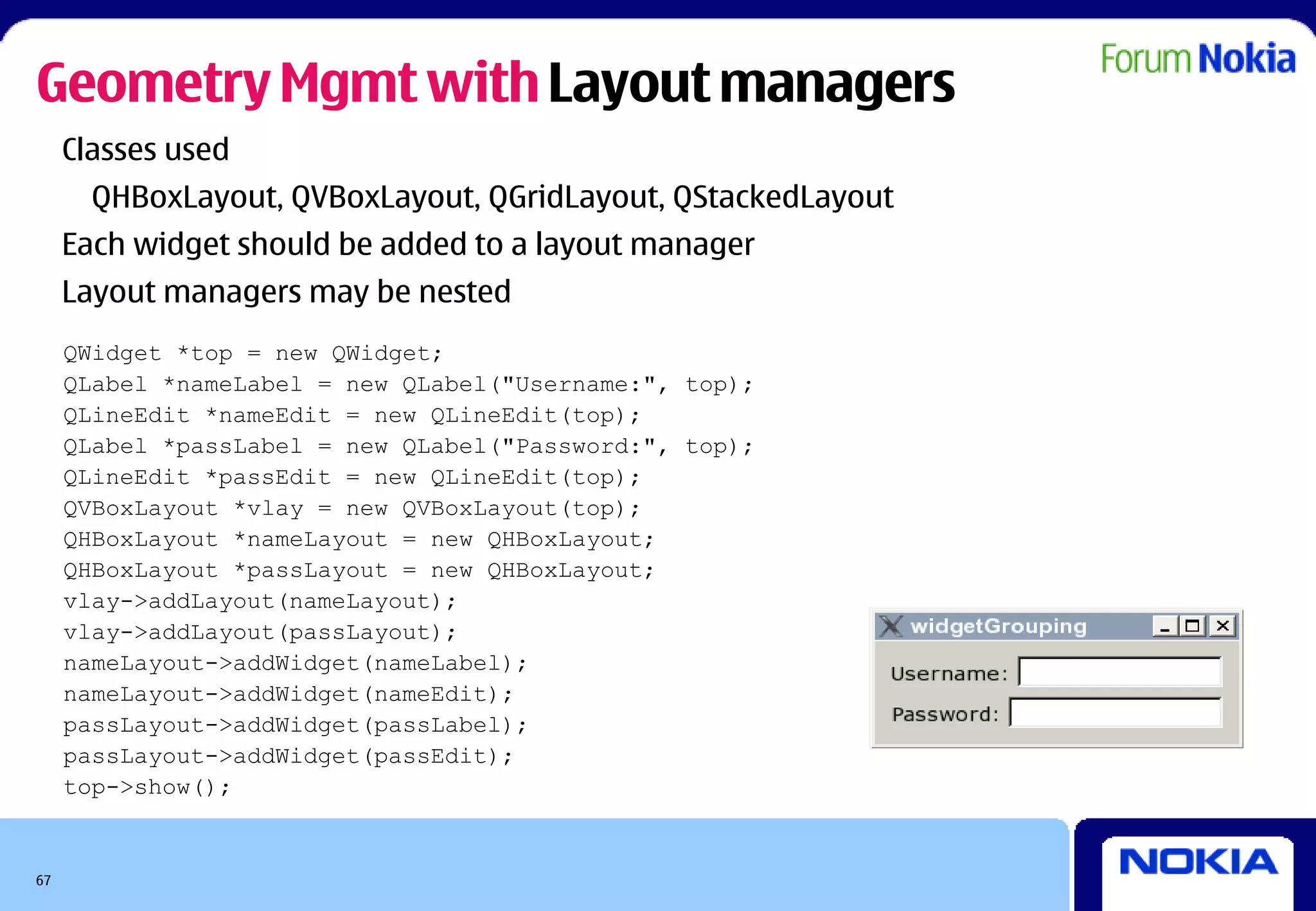Click the "Geometry Mgmt with Layout managers" title

[x=495, y=84]
